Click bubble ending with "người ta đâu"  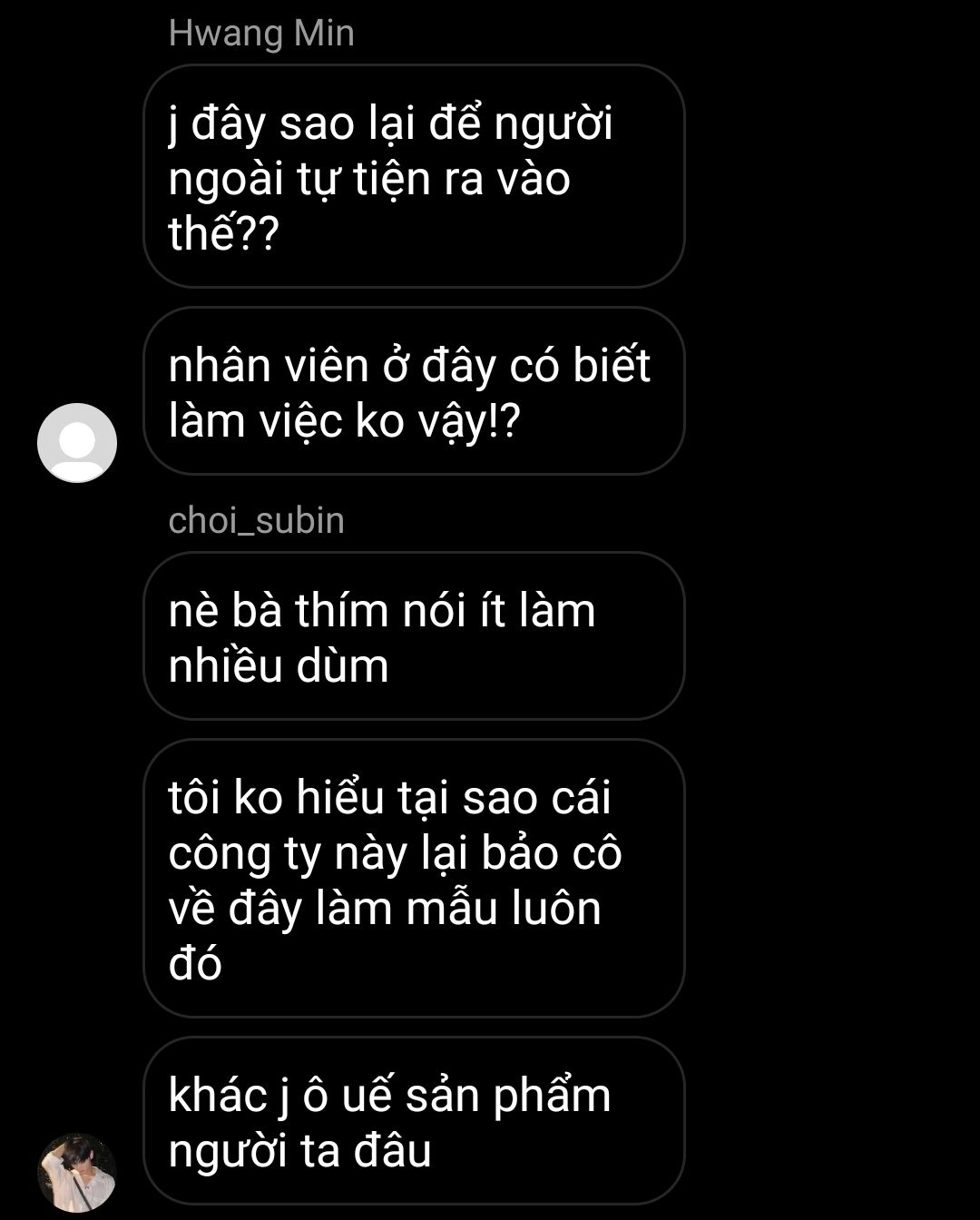(x=414, y=1121)
